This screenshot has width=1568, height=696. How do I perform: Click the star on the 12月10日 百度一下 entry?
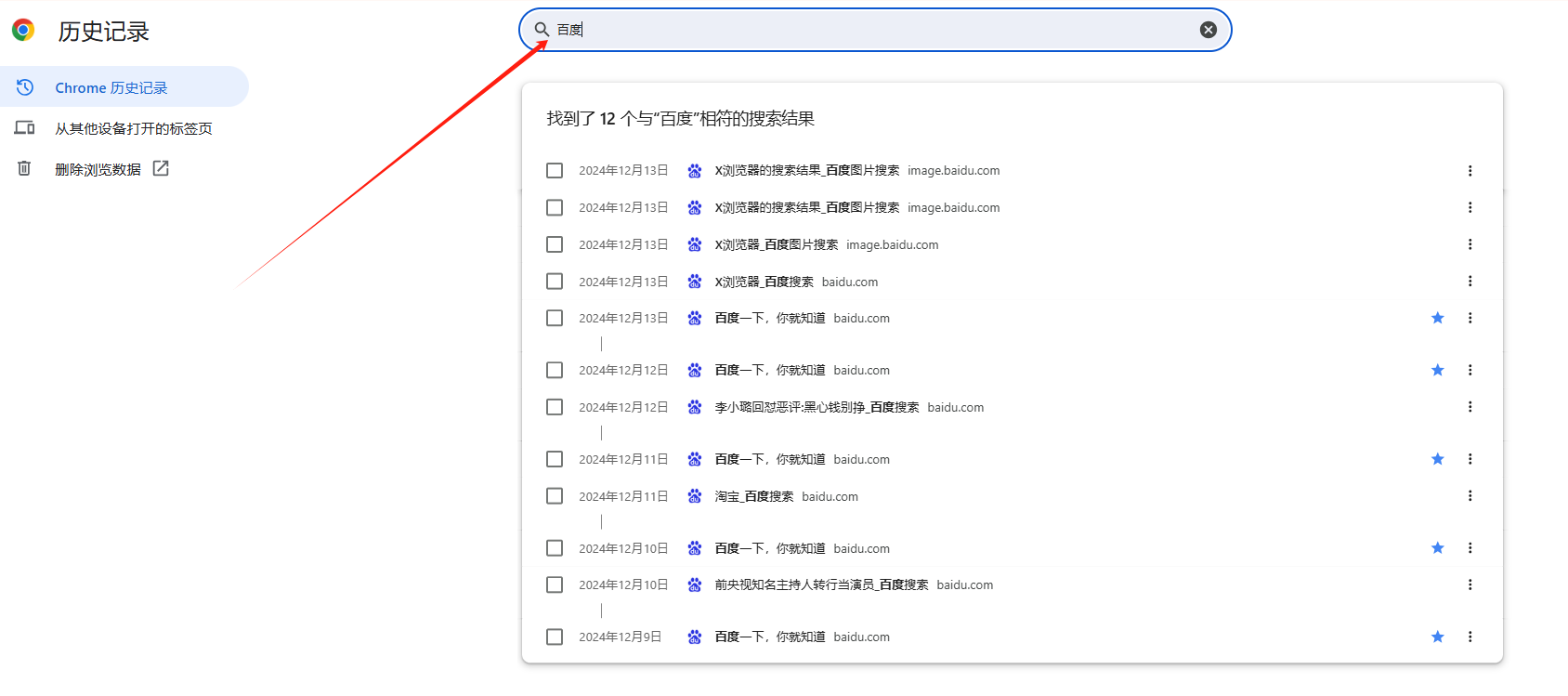(1438, 548)
